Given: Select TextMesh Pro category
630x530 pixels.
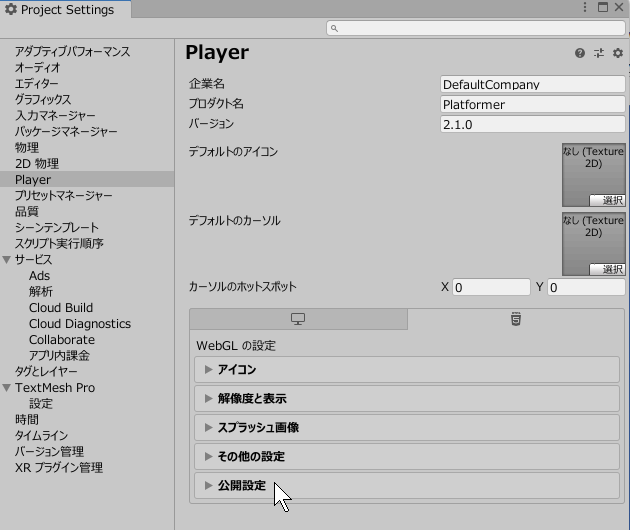Looking at the screenshot, I should 55,388.
